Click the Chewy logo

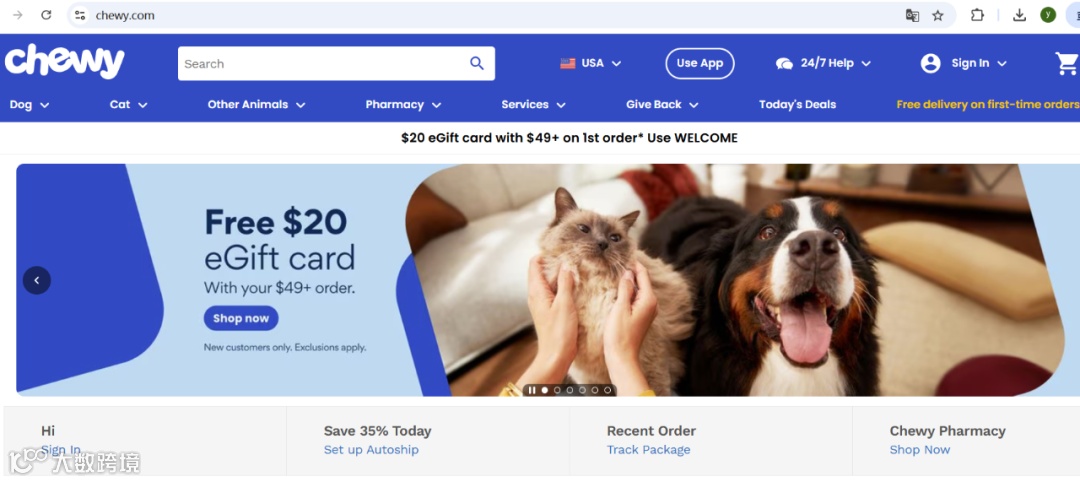pyautogui.click(x=64, y=61)
